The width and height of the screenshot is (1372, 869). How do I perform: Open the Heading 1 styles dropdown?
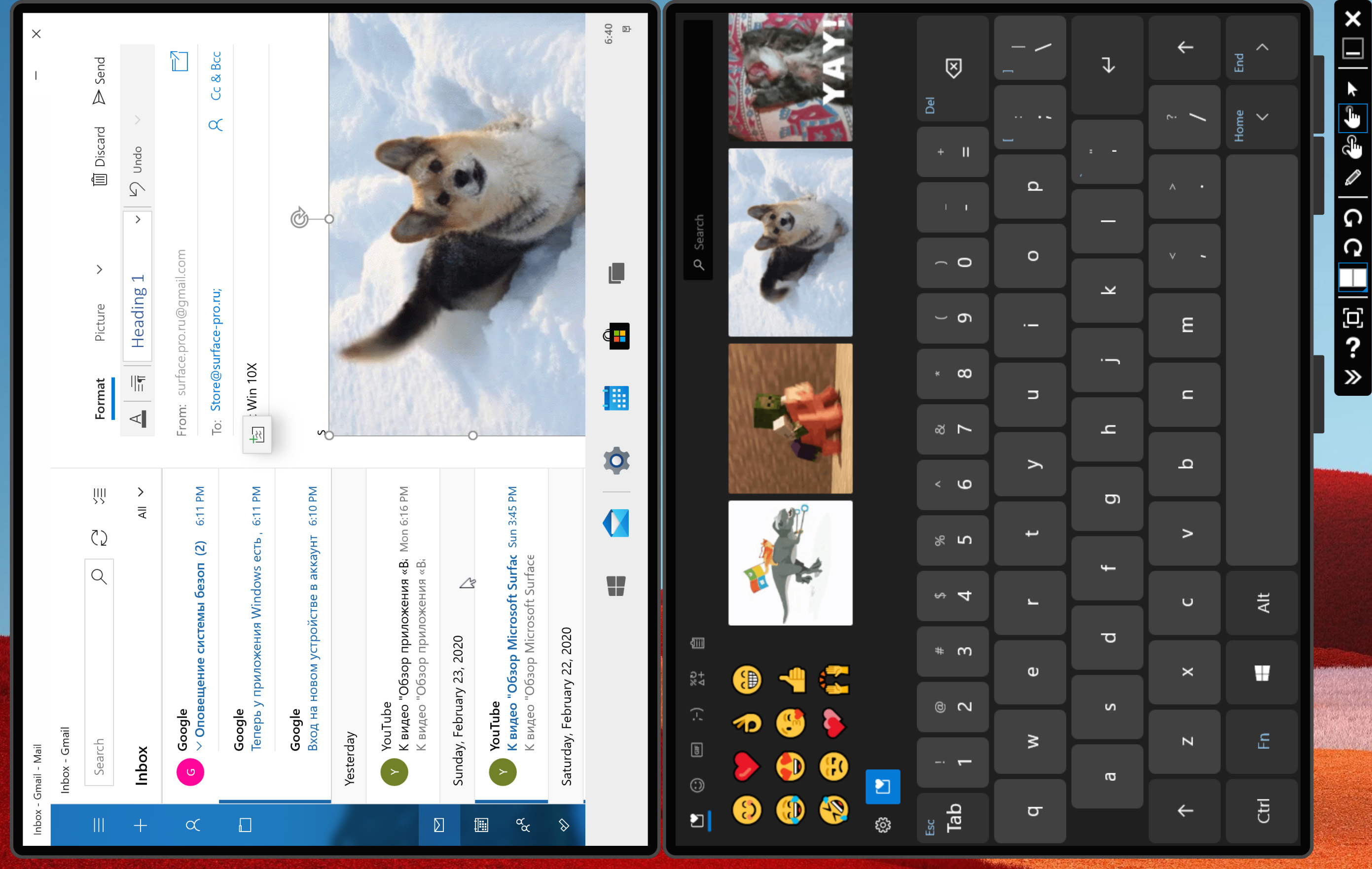tap(138, 220)
